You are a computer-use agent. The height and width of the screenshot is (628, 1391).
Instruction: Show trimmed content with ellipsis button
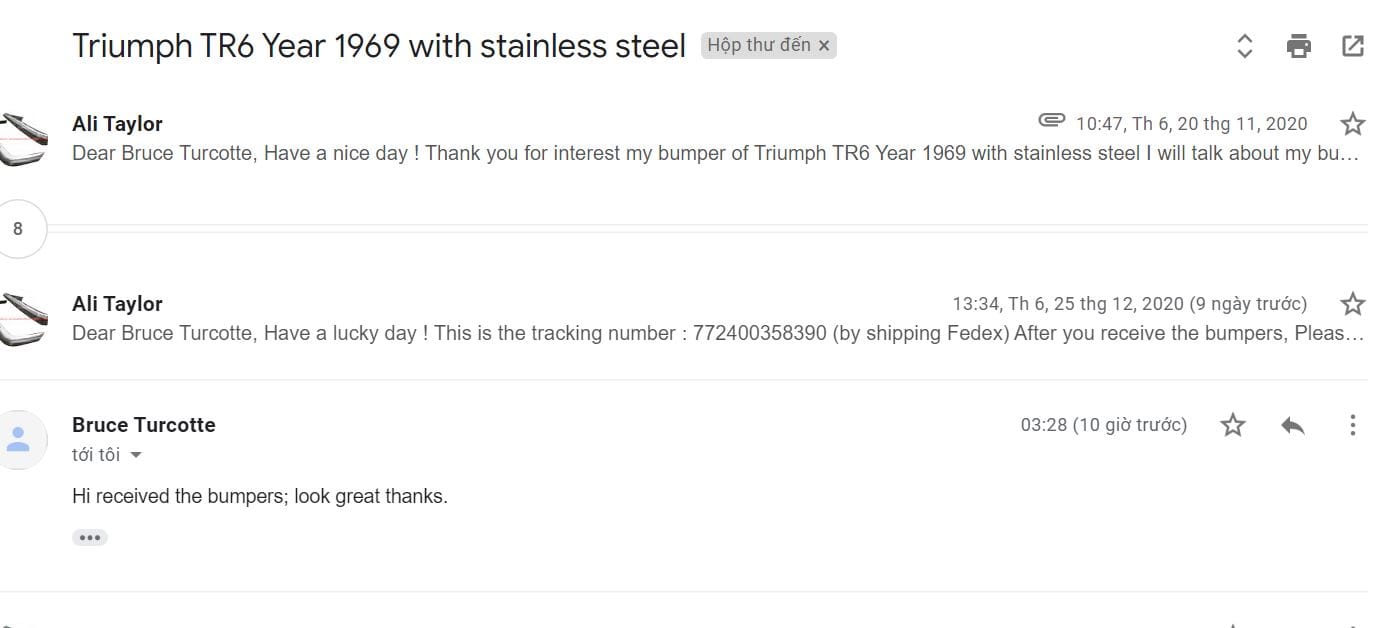click(90, 538)
